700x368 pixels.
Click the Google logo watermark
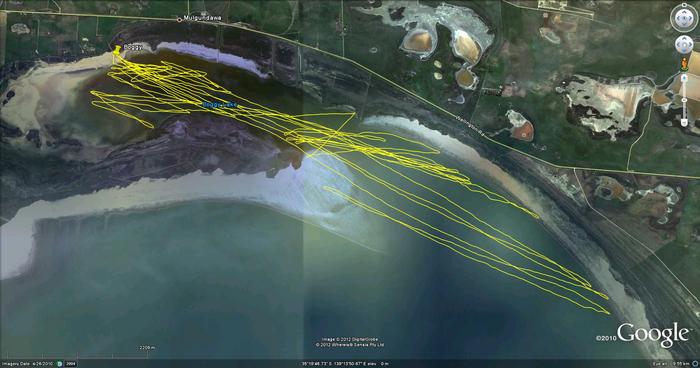tap(653, 334)
